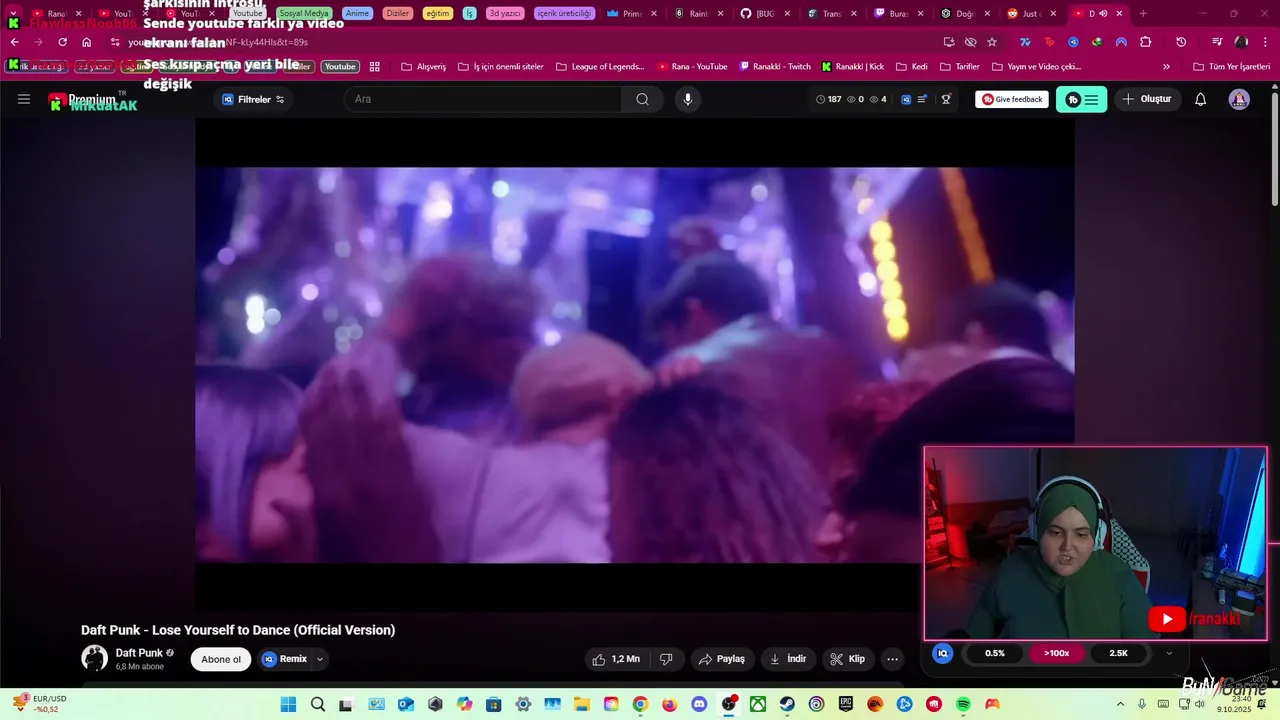The height and width of the screenshot is (720, 1280).
Task: Click the Abone ol subscribe button
Action: tap(221, 659)
